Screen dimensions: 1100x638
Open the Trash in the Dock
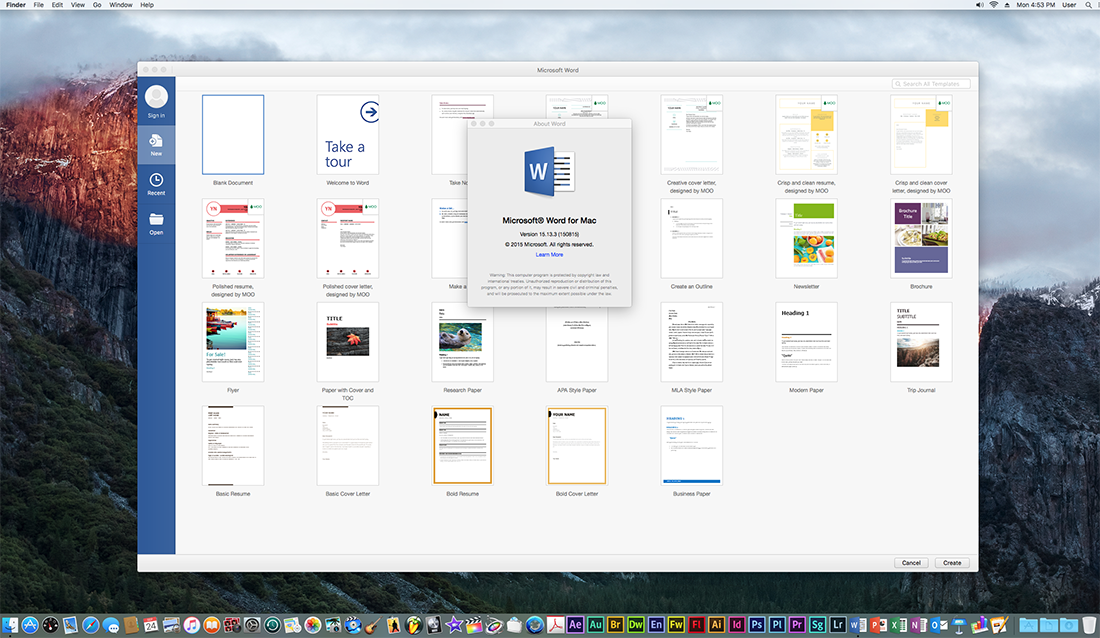tap(1089, 625)
